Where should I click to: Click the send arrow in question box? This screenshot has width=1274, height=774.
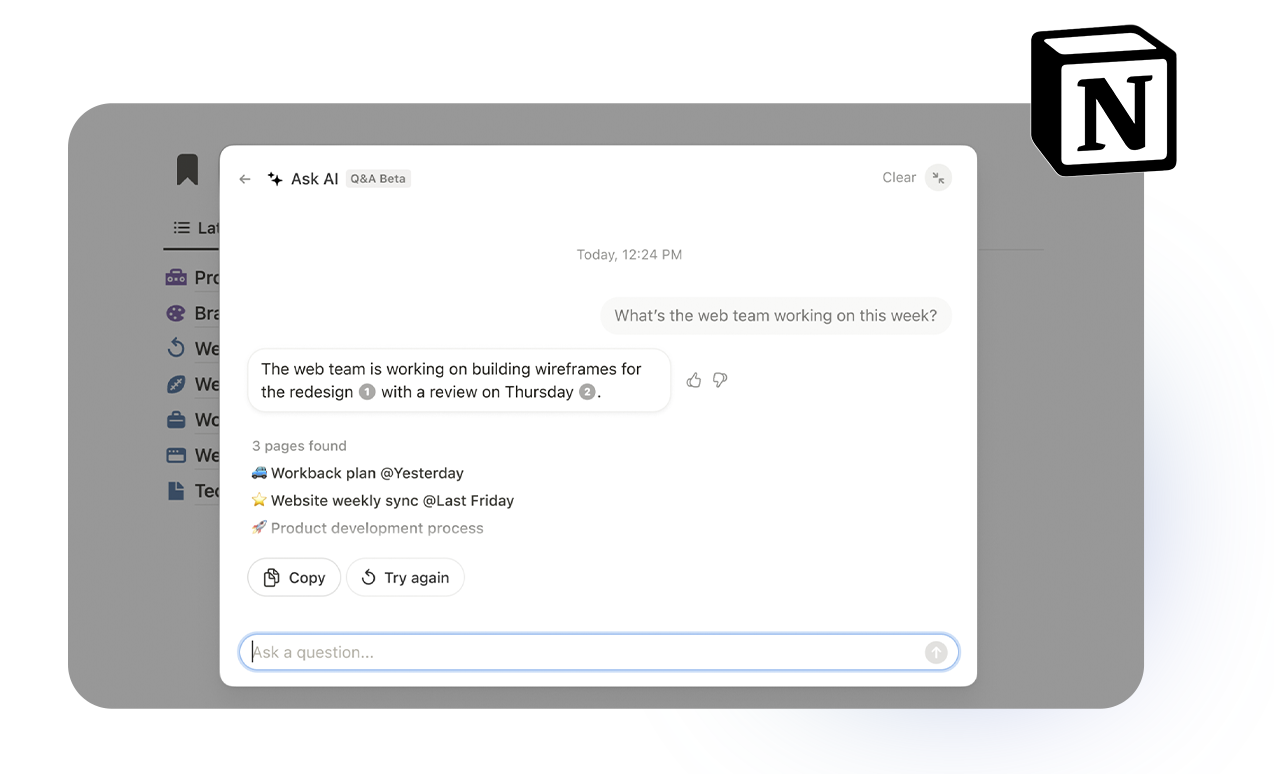tap(936, 653)
